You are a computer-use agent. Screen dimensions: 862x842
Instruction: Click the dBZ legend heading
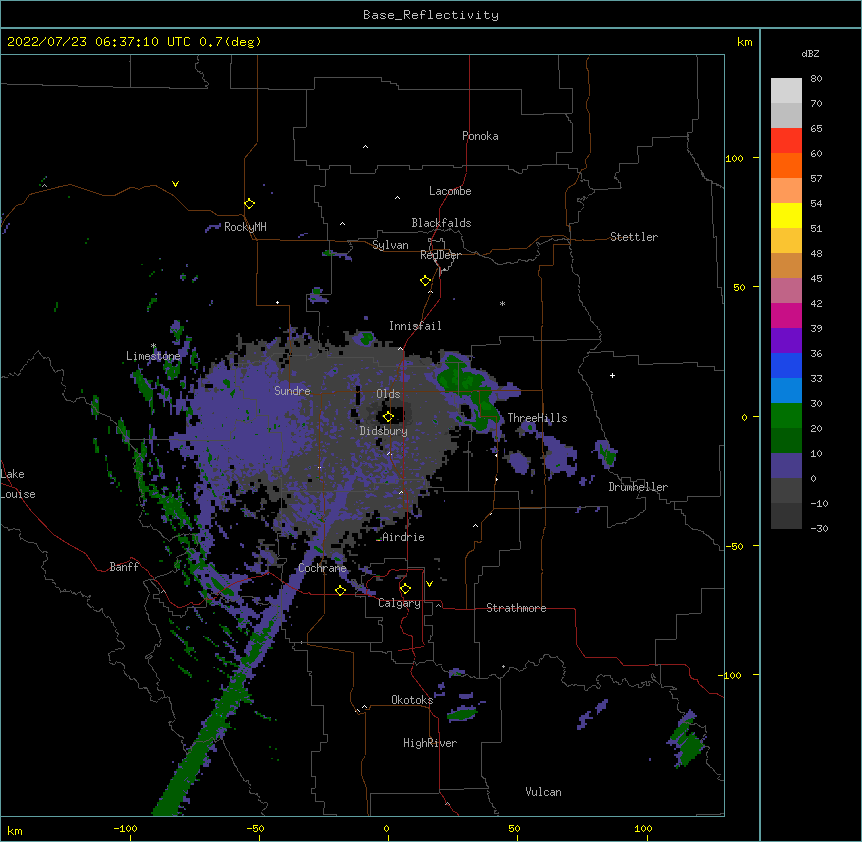[x=810, y=53]
